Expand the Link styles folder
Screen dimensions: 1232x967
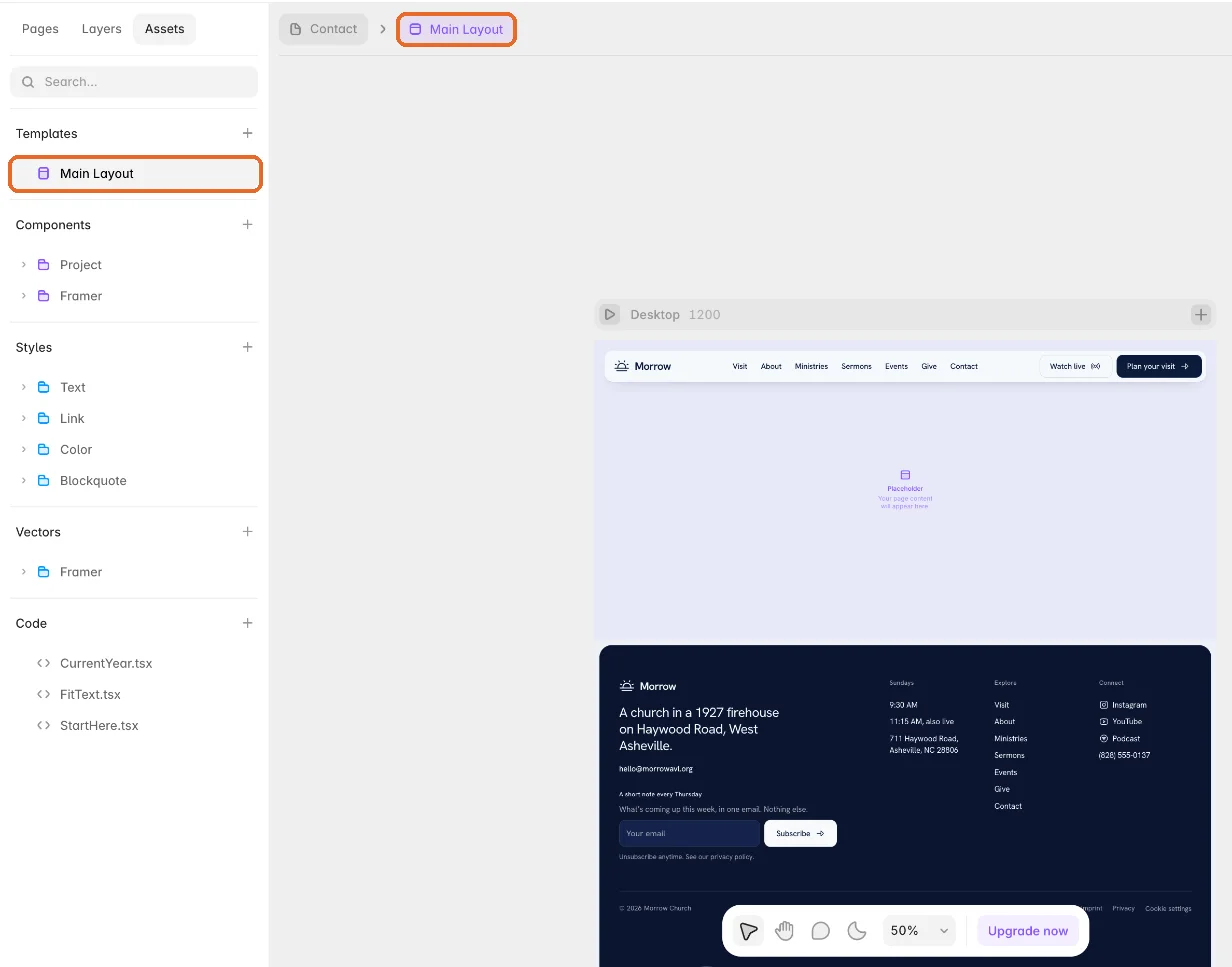pos(24,418)
